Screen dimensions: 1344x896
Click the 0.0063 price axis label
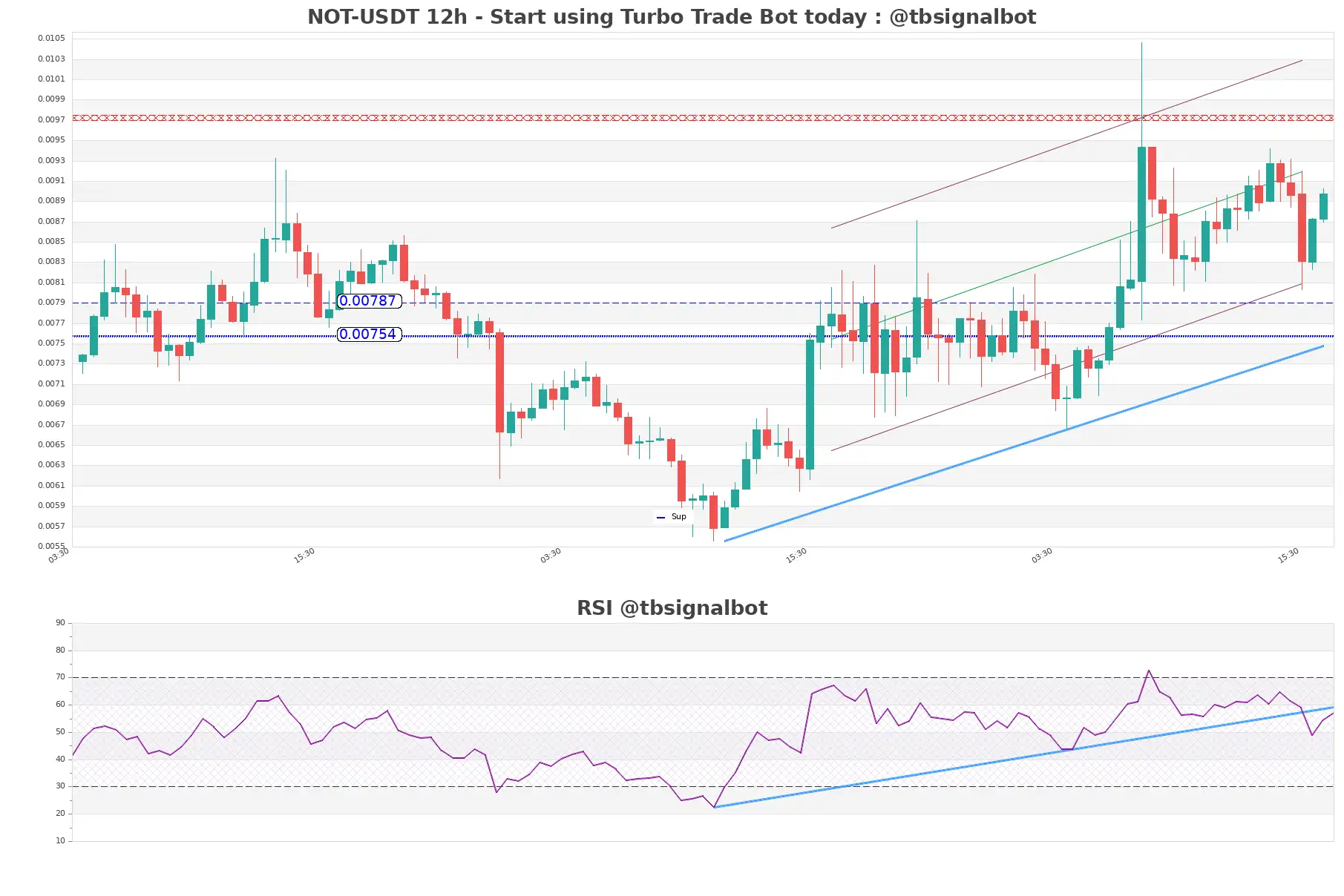pyautogui.click(x=51, y=464)
